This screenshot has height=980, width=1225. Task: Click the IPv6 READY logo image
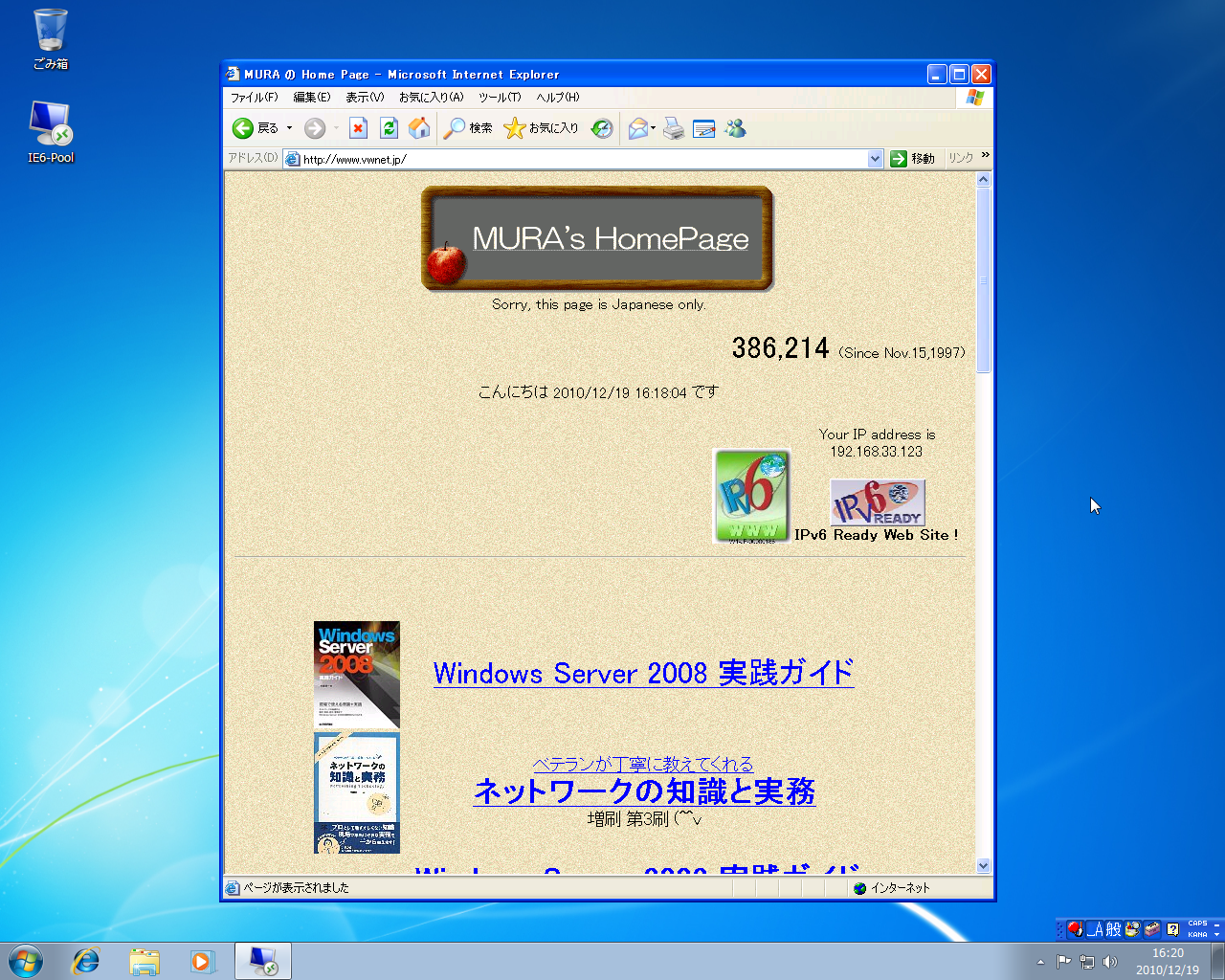[x=878, y=502]
